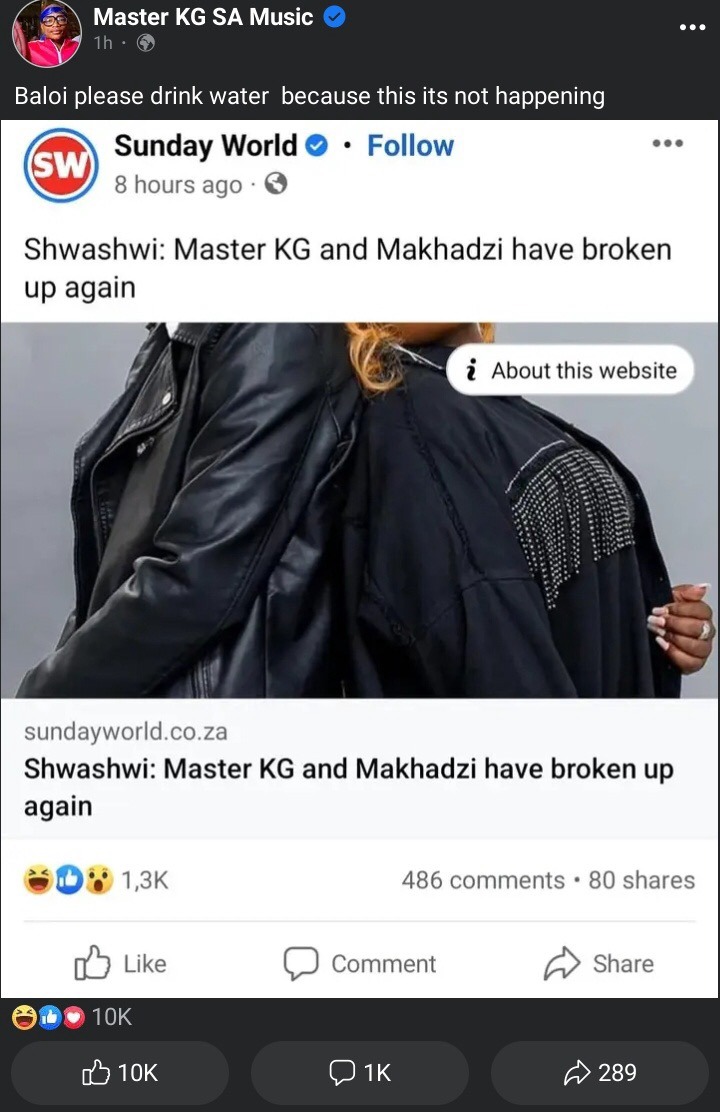This screenshot has height=1112, width=720.
Task: Comment on the Sunday World post
Action: click(x=360, y=963)
